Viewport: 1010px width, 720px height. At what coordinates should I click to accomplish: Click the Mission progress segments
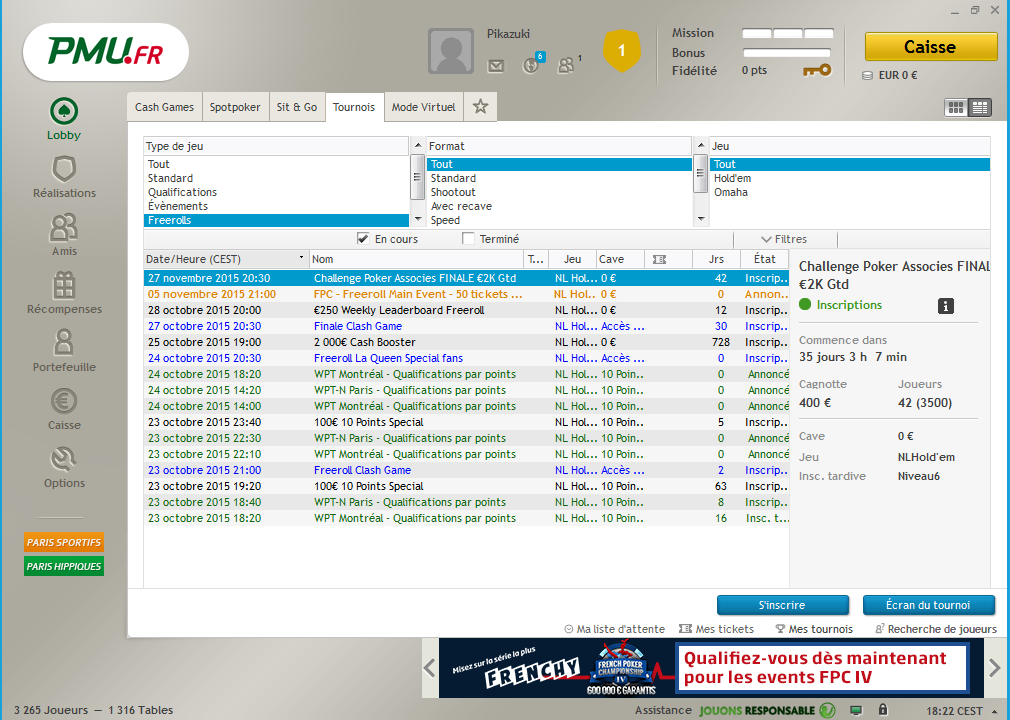tap(787, 33)
